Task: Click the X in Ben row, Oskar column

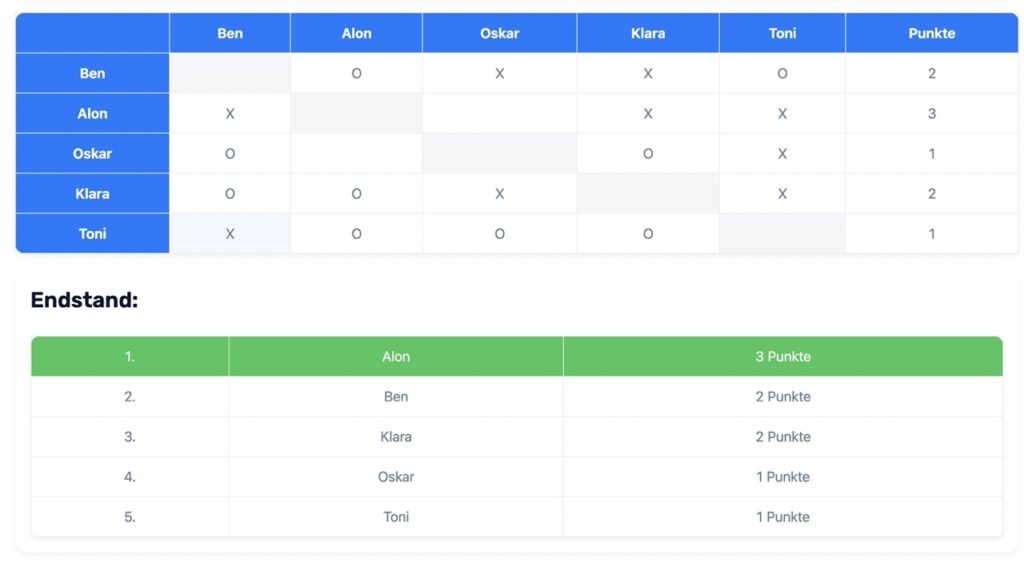Action: 499,73
